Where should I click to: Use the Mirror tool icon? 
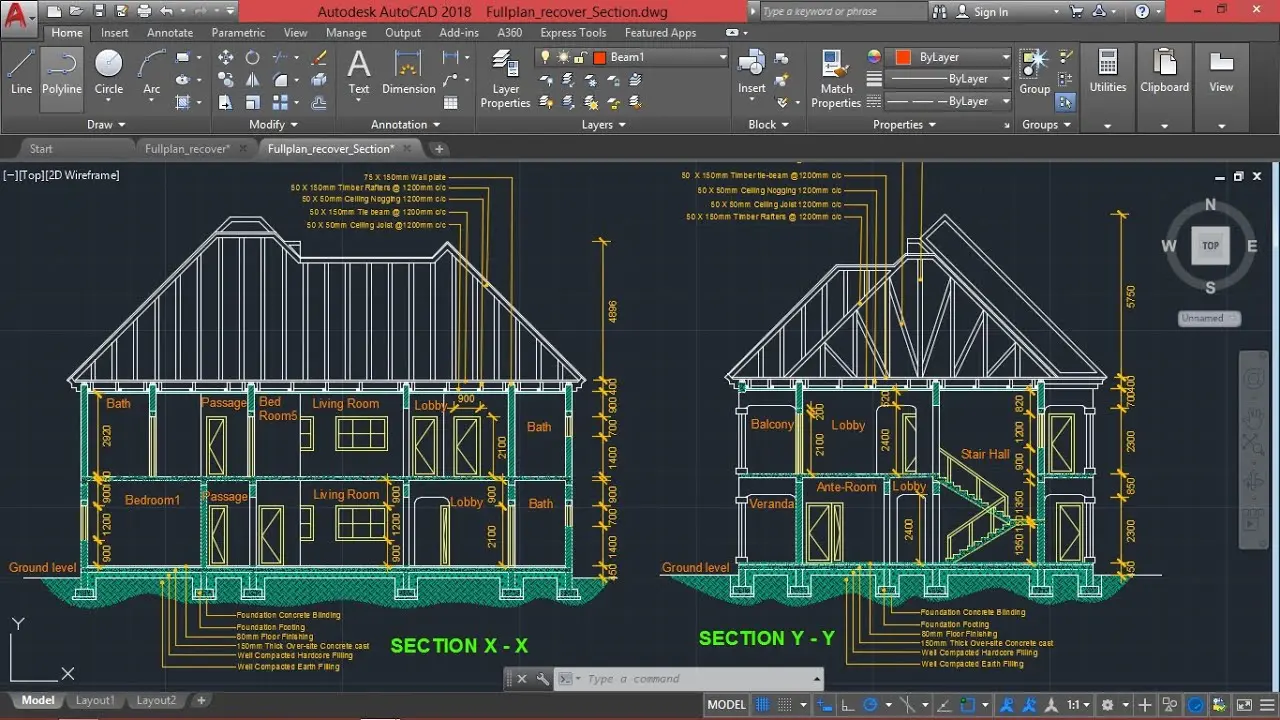(x=253, y=80)
